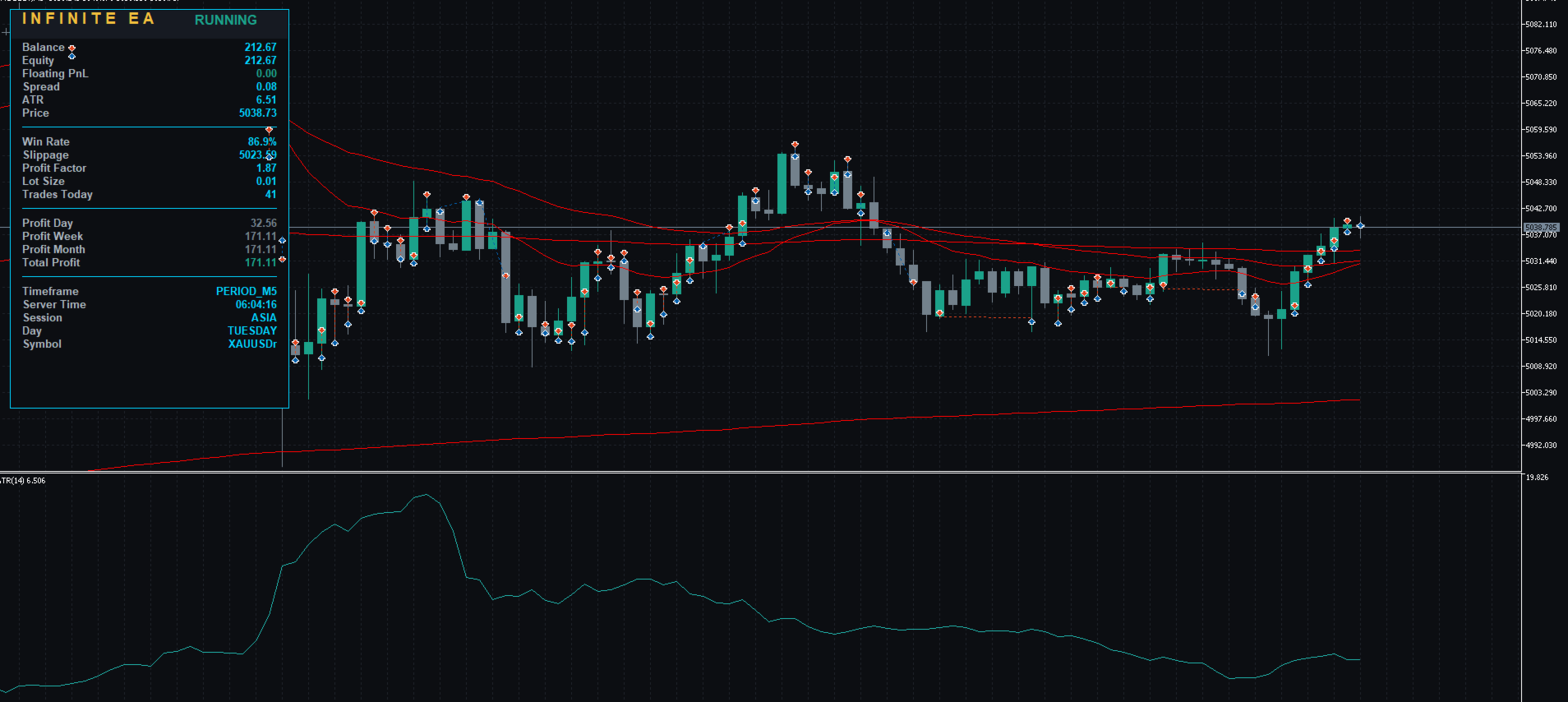
Task: Click the Spread value 0.08
Action: tap(266, 87)
